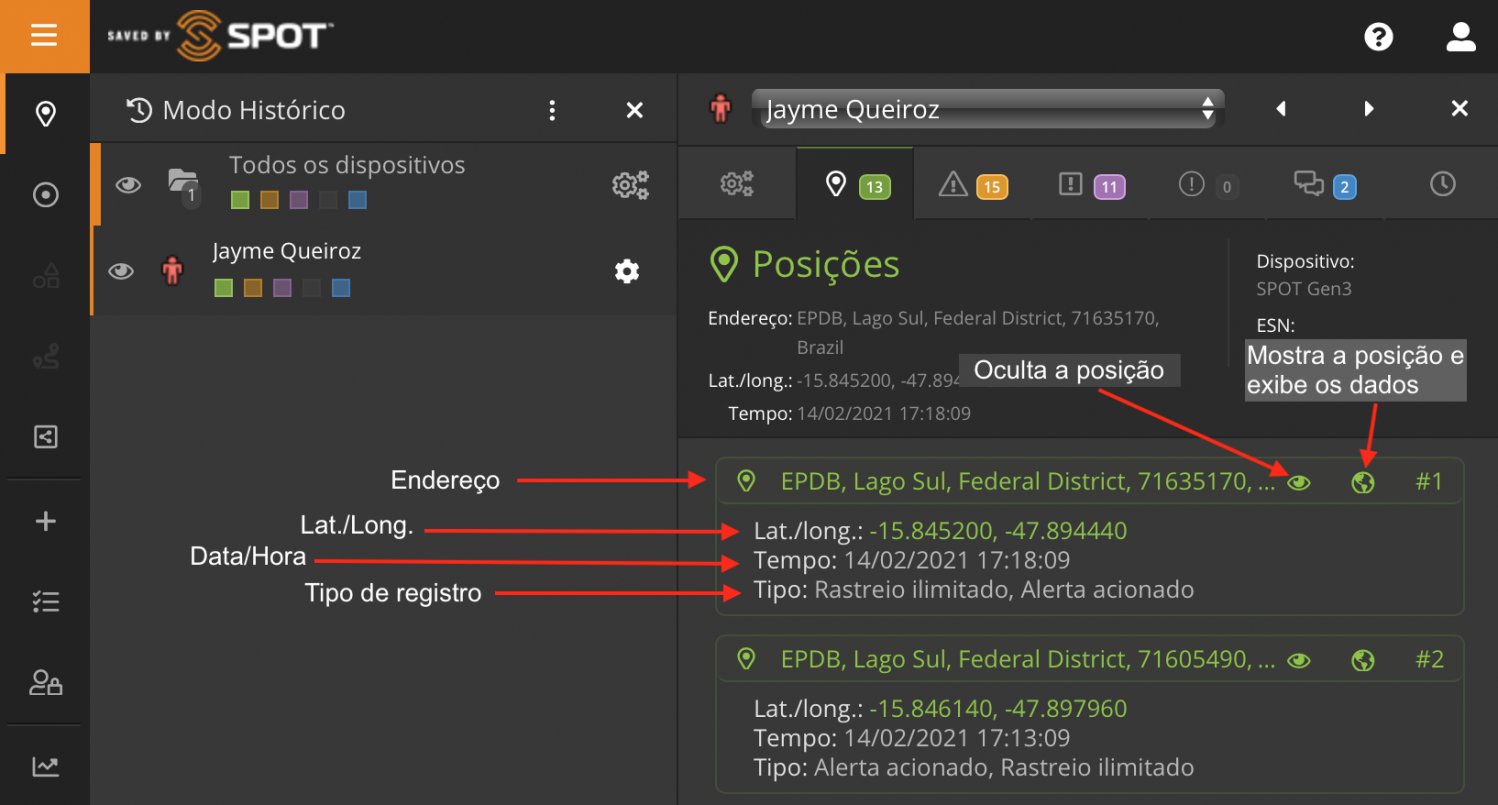
Task: Toggle visibility eye for Jayme Queiroz device
Action: pos(121,271)
